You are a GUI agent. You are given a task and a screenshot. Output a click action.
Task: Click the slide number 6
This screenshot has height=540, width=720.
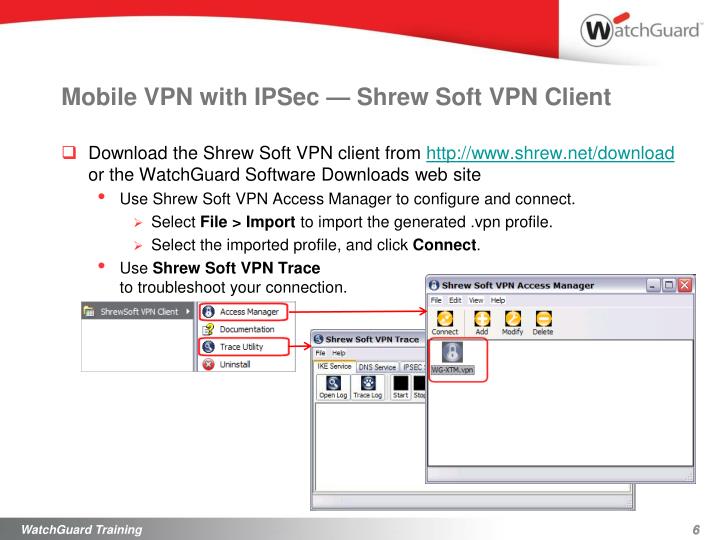click(696, 529)
